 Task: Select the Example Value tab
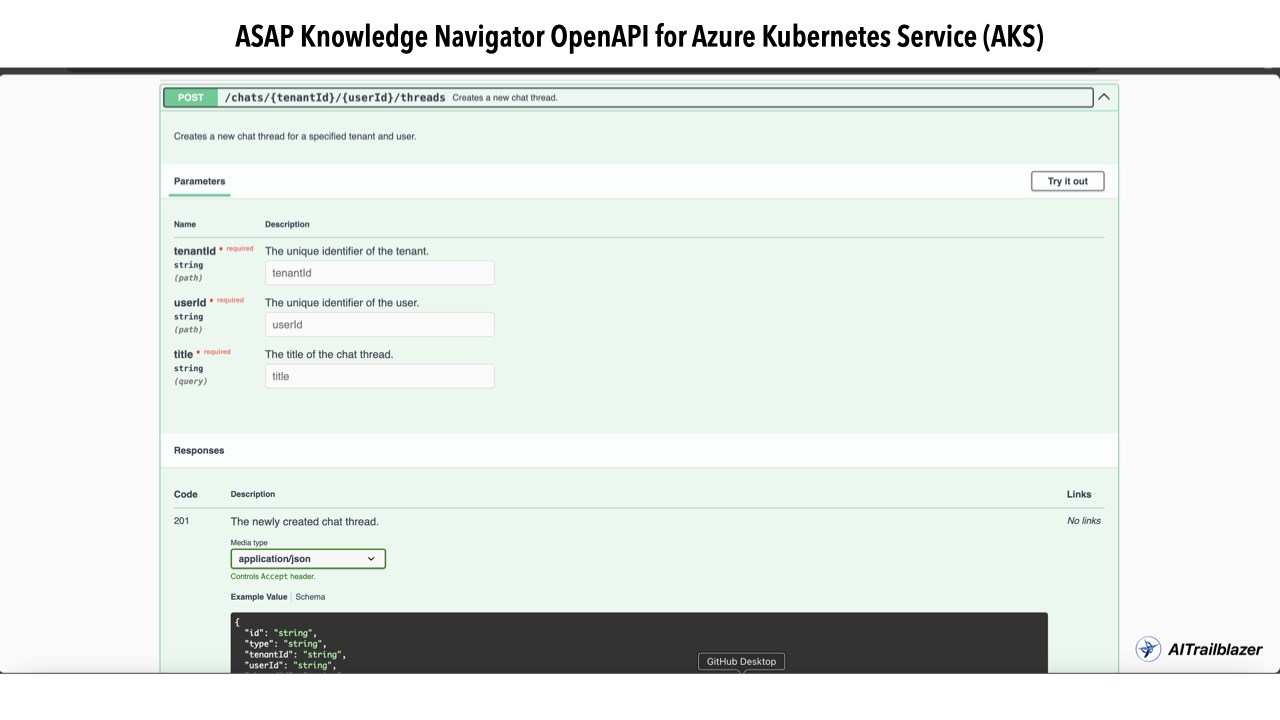[x=259, y=597]
